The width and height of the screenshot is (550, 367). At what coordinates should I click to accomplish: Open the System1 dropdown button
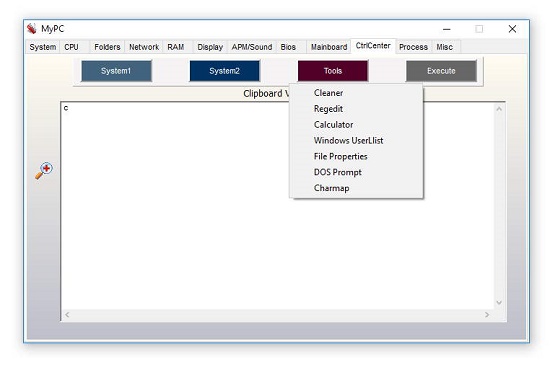(x=116, y=71)
